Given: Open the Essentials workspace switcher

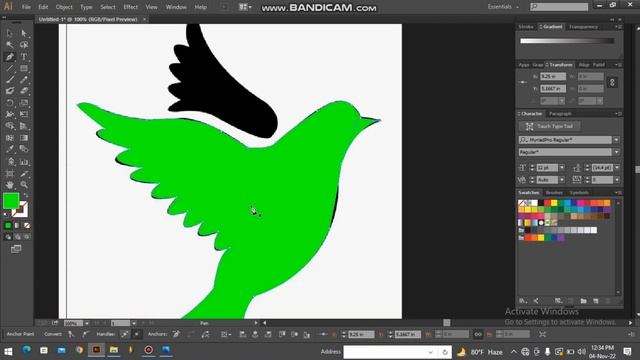Looking at the screenshot, I should pos(503,7).
